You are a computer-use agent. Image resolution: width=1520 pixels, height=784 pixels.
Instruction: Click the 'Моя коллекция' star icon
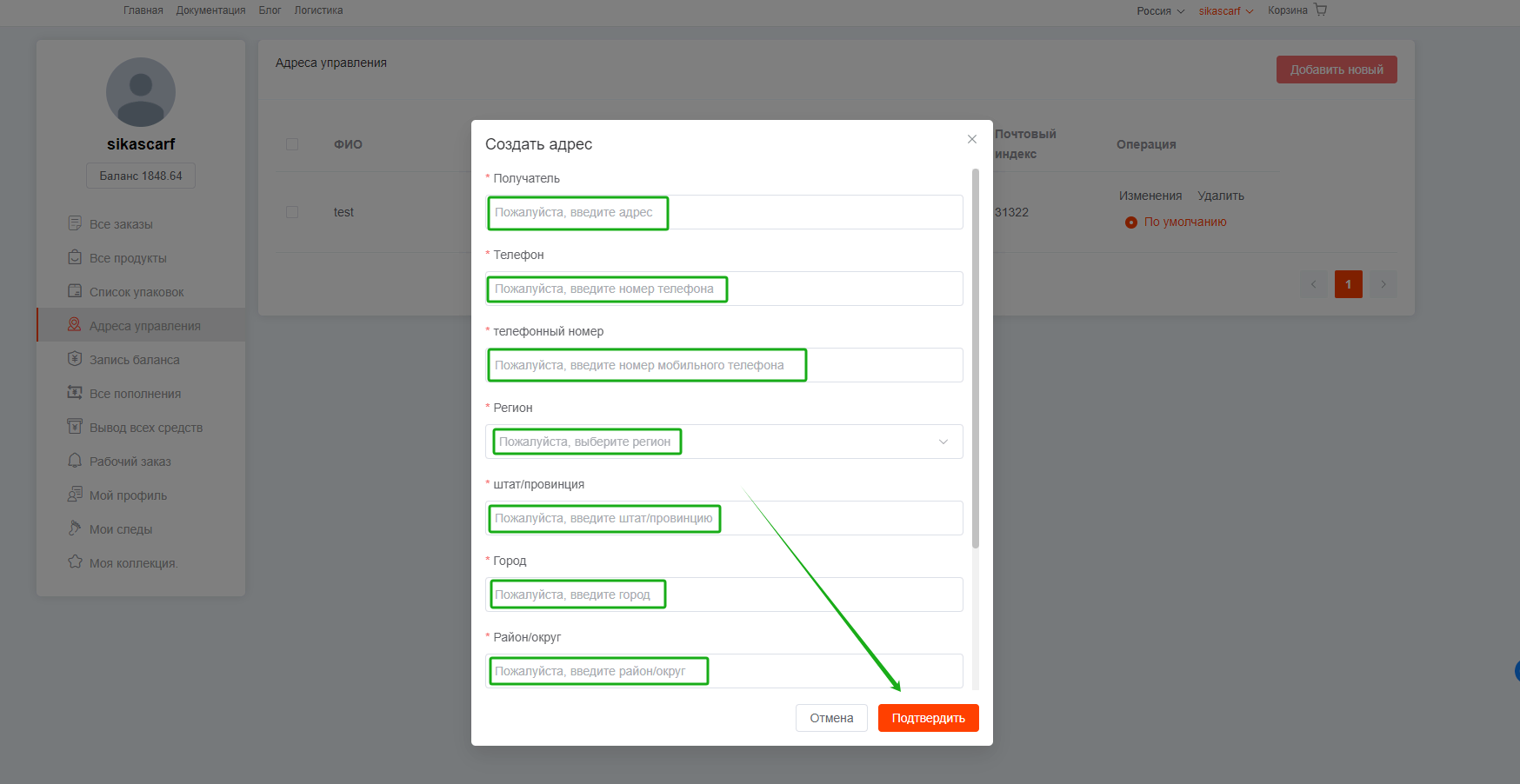75,562
